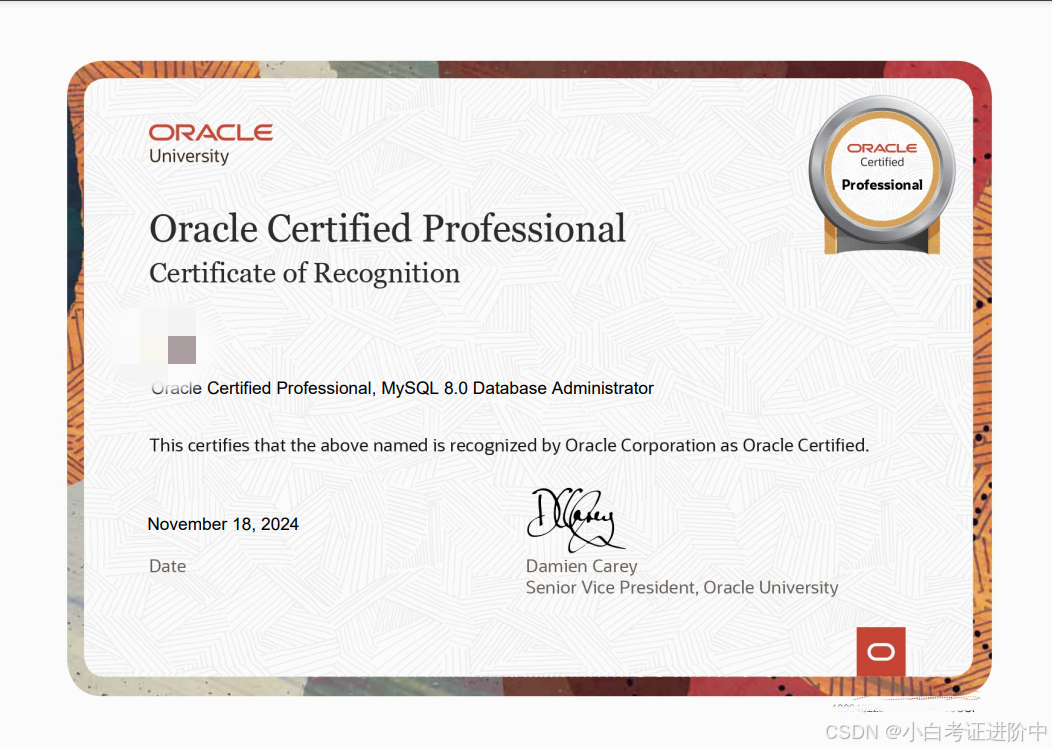Click the 'Date' label
Image resolution: width=1052 pixels, height=749 pixels.
(168, 566)
